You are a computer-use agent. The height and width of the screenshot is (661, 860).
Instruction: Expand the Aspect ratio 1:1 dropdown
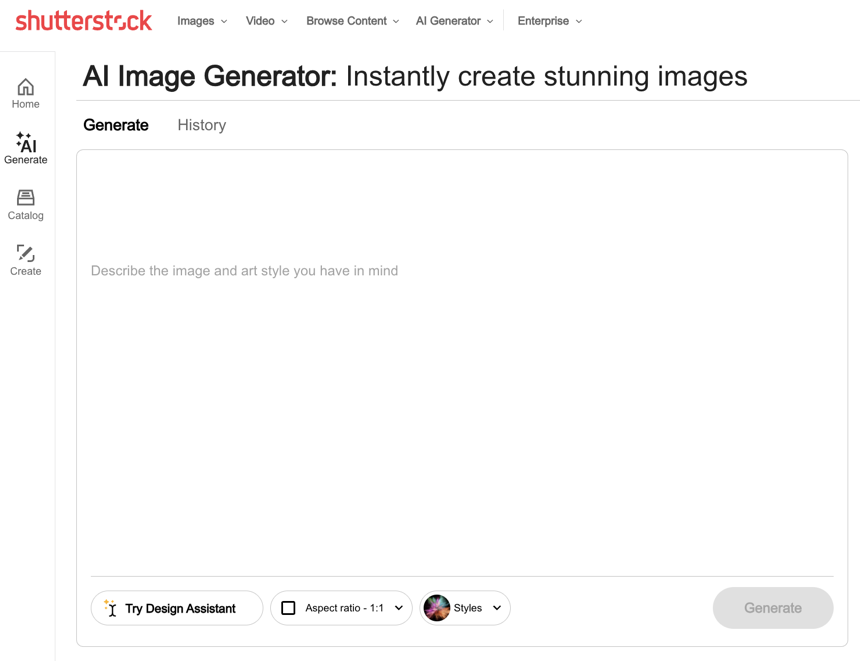click(x=399, y=608)
